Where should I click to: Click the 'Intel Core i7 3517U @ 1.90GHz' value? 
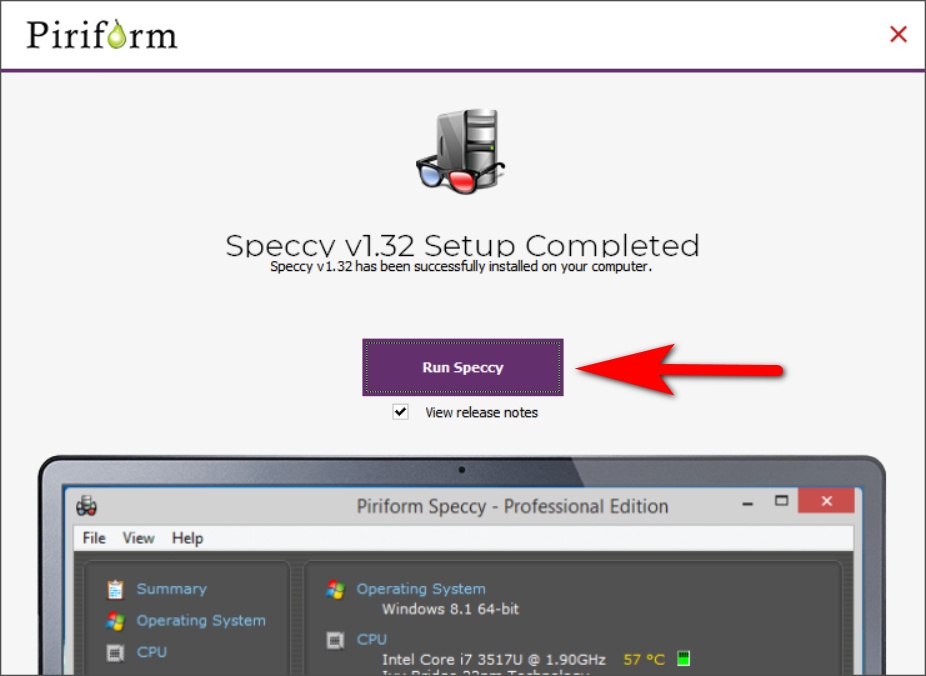(494, 659)
